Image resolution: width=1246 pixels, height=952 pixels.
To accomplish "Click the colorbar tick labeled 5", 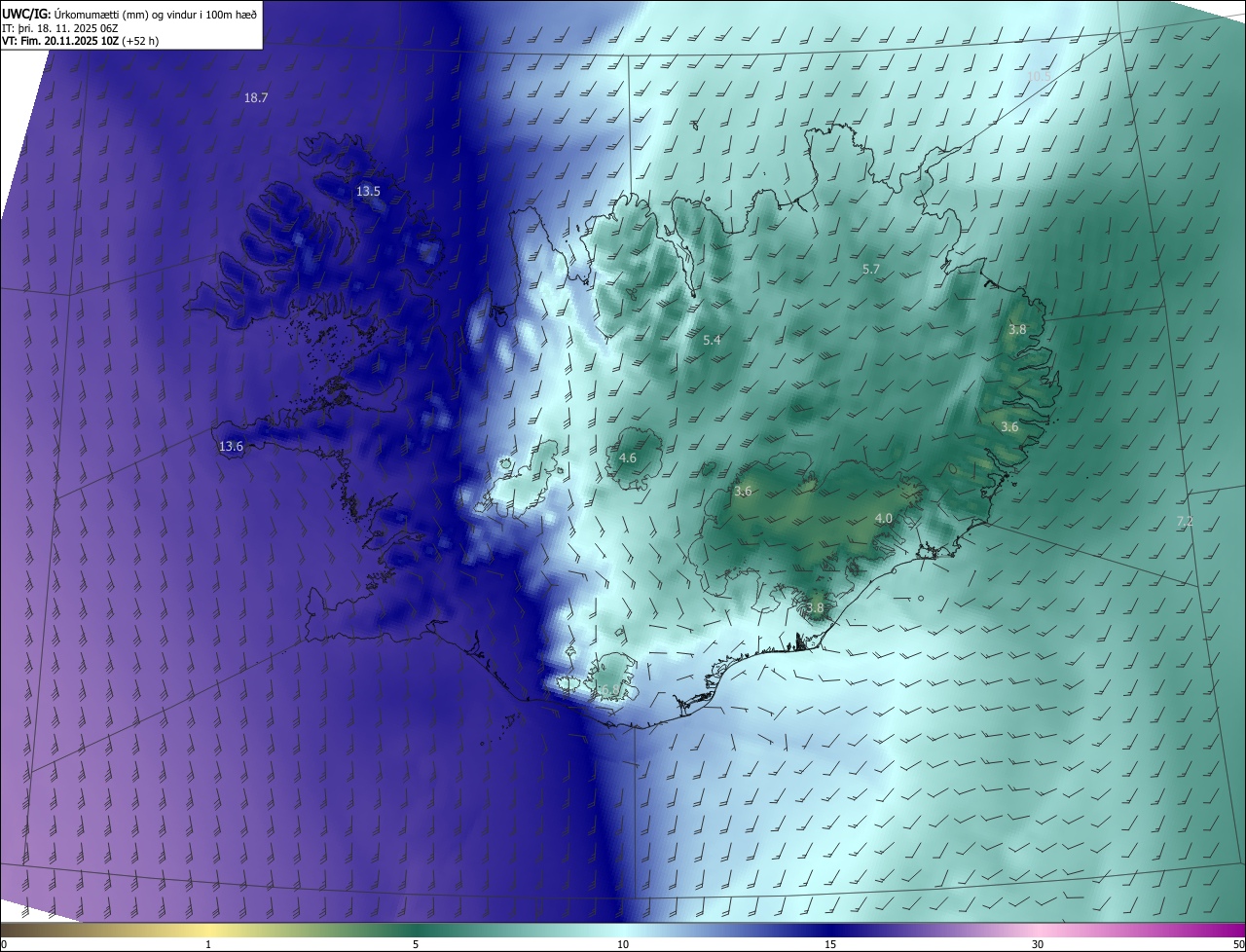I will [416, 944].
